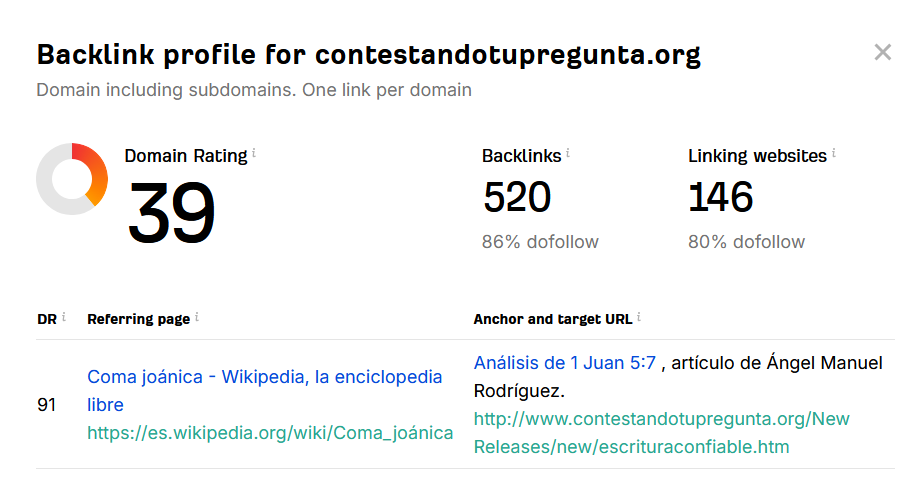The width and height of the screenshot is (904, 477).
Task: Open the Análisis de 1 Juan 5:7 anchor link
Action: 564,363
